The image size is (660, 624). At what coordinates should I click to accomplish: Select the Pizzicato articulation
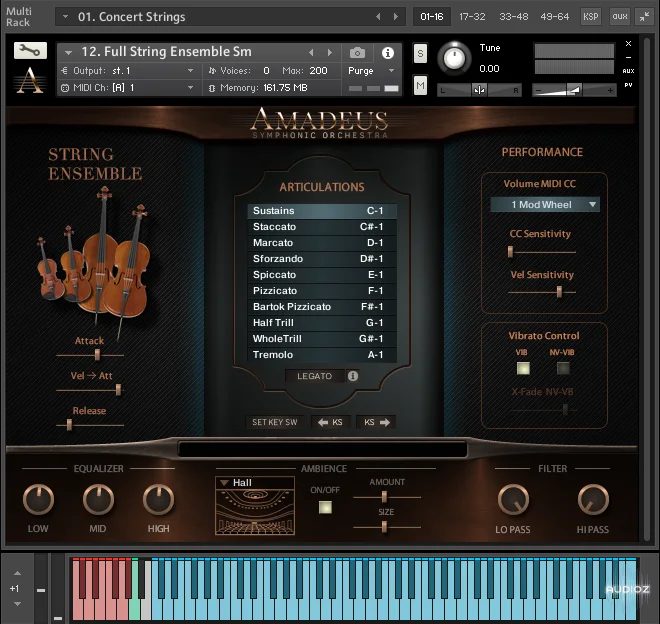click(x=322, y=291)
